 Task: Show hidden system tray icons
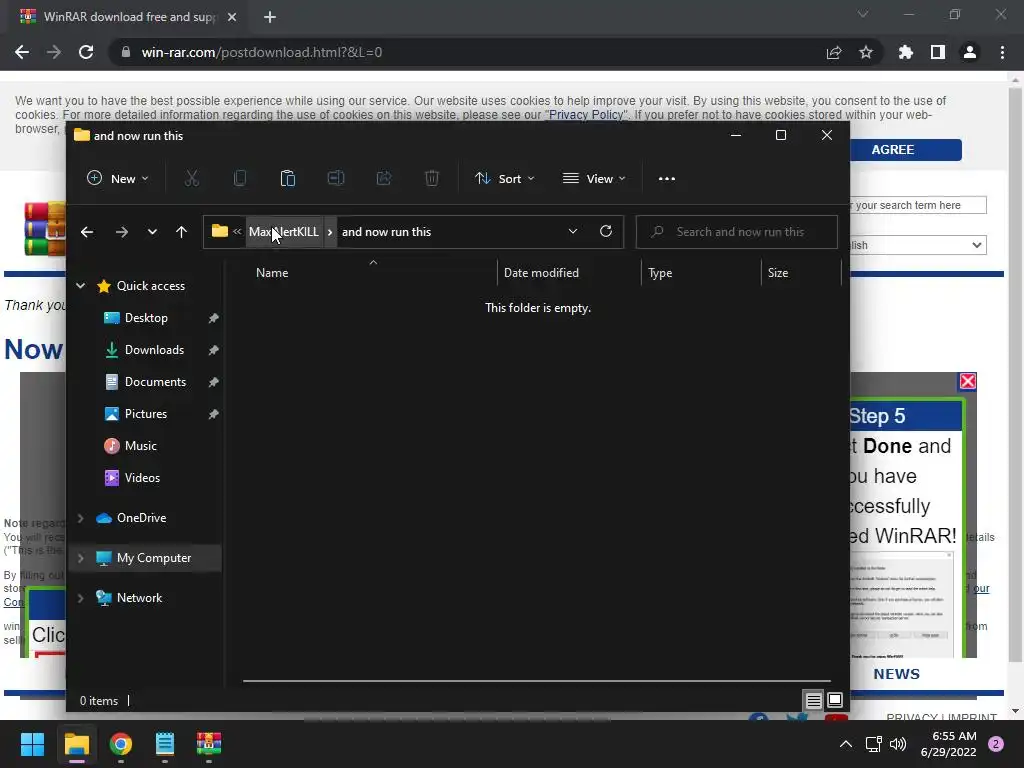(846, 744)
